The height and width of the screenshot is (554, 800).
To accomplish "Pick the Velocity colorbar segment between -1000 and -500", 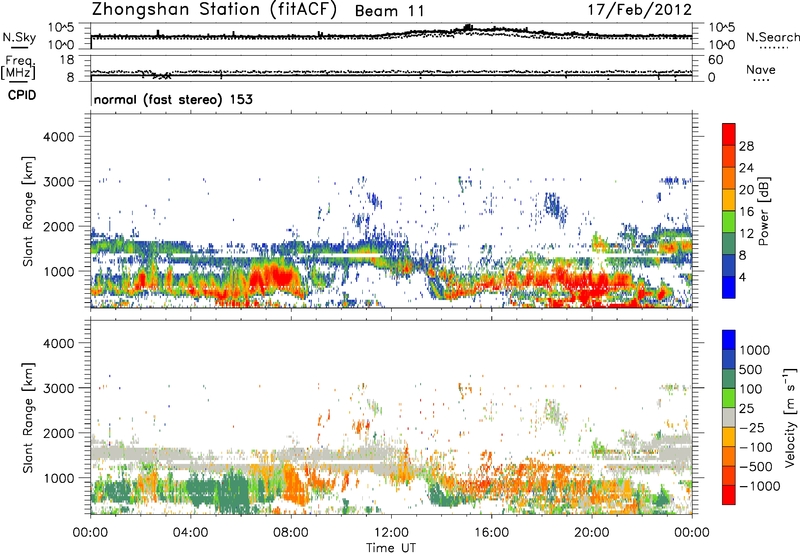I will coord(729,476).
